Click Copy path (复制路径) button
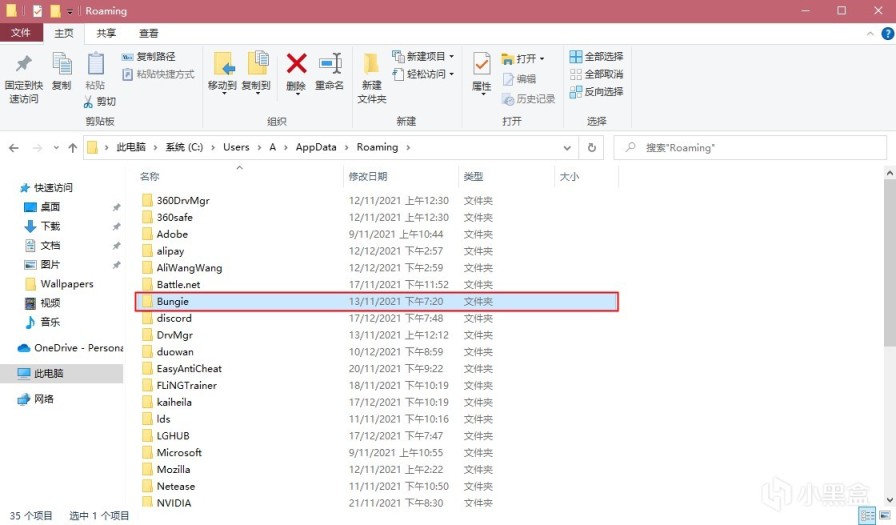Viewport: 896px width, 525px height. coord(149,57)
